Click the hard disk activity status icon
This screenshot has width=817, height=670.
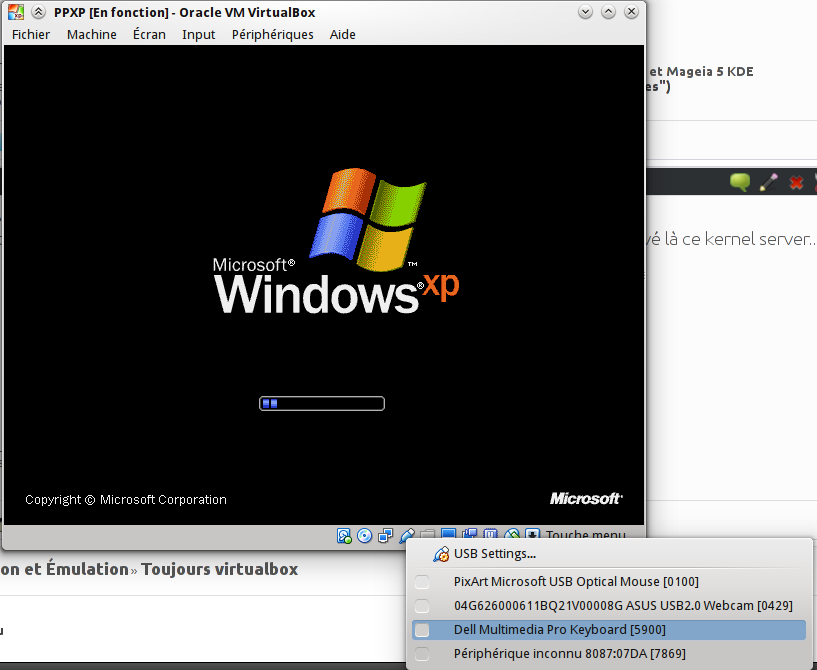(x=344, y=536)
